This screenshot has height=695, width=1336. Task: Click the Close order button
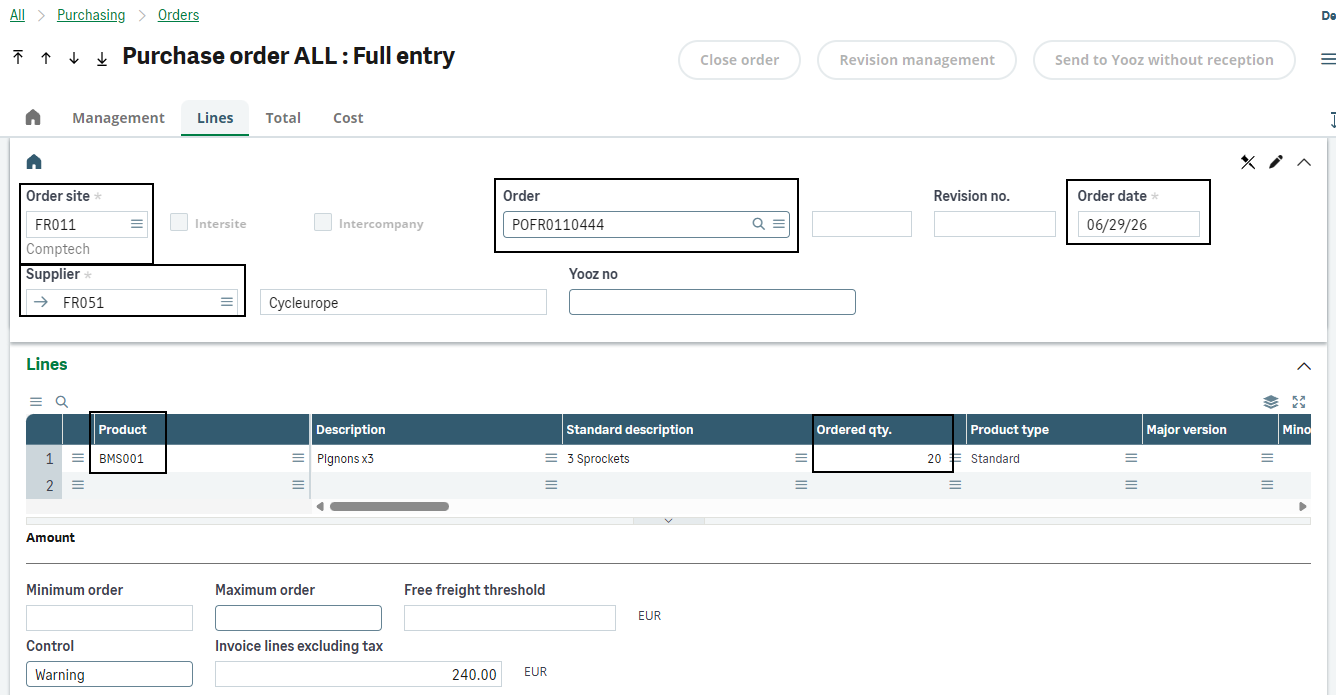(740, 60)
